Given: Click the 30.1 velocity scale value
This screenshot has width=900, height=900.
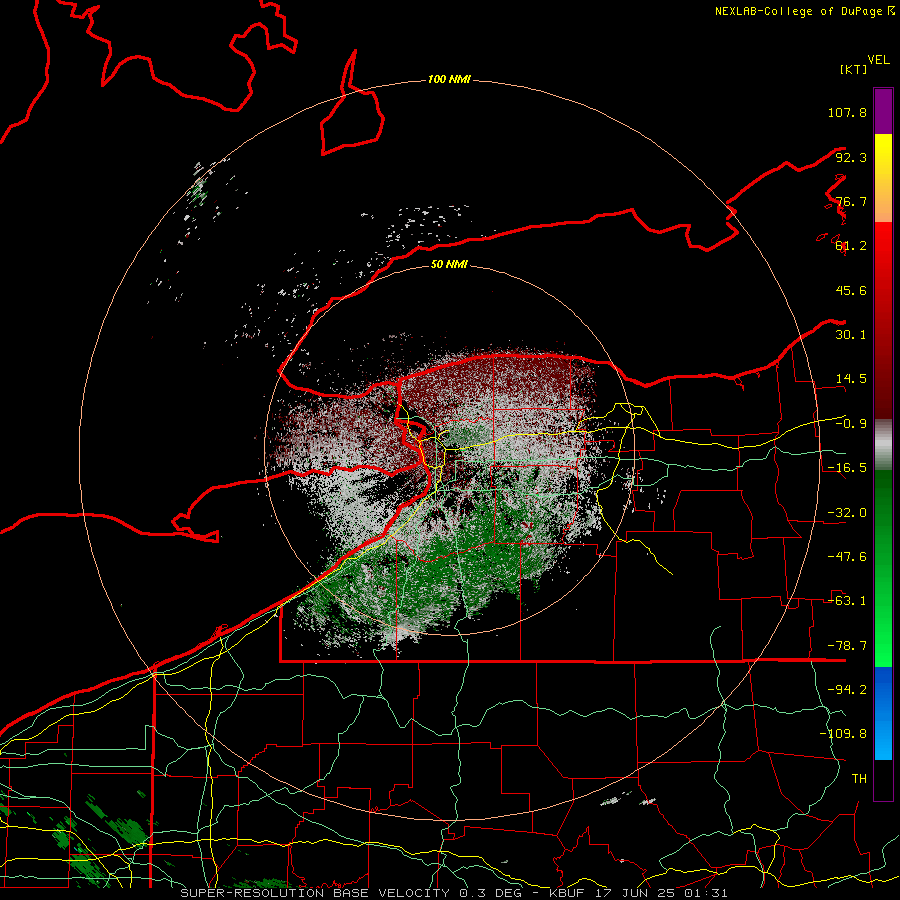Looking at the screenshot, I should pyautogui.click(x=851, y=335).
